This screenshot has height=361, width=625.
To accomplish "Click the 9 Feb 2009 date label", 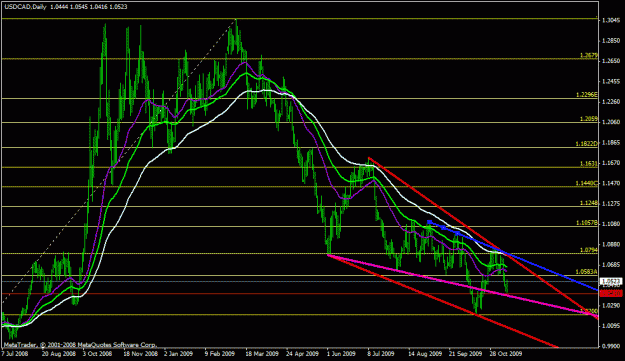I will (x=220, y=353).
